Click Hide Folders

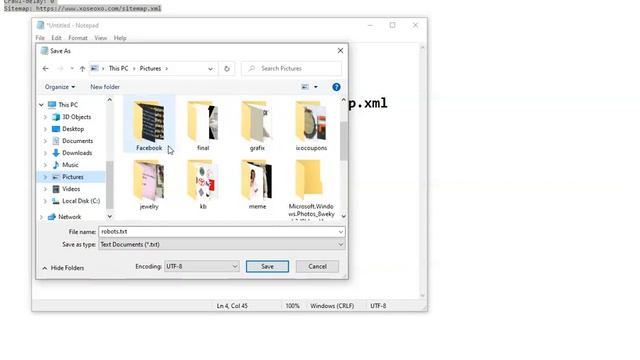click(63, 268)
